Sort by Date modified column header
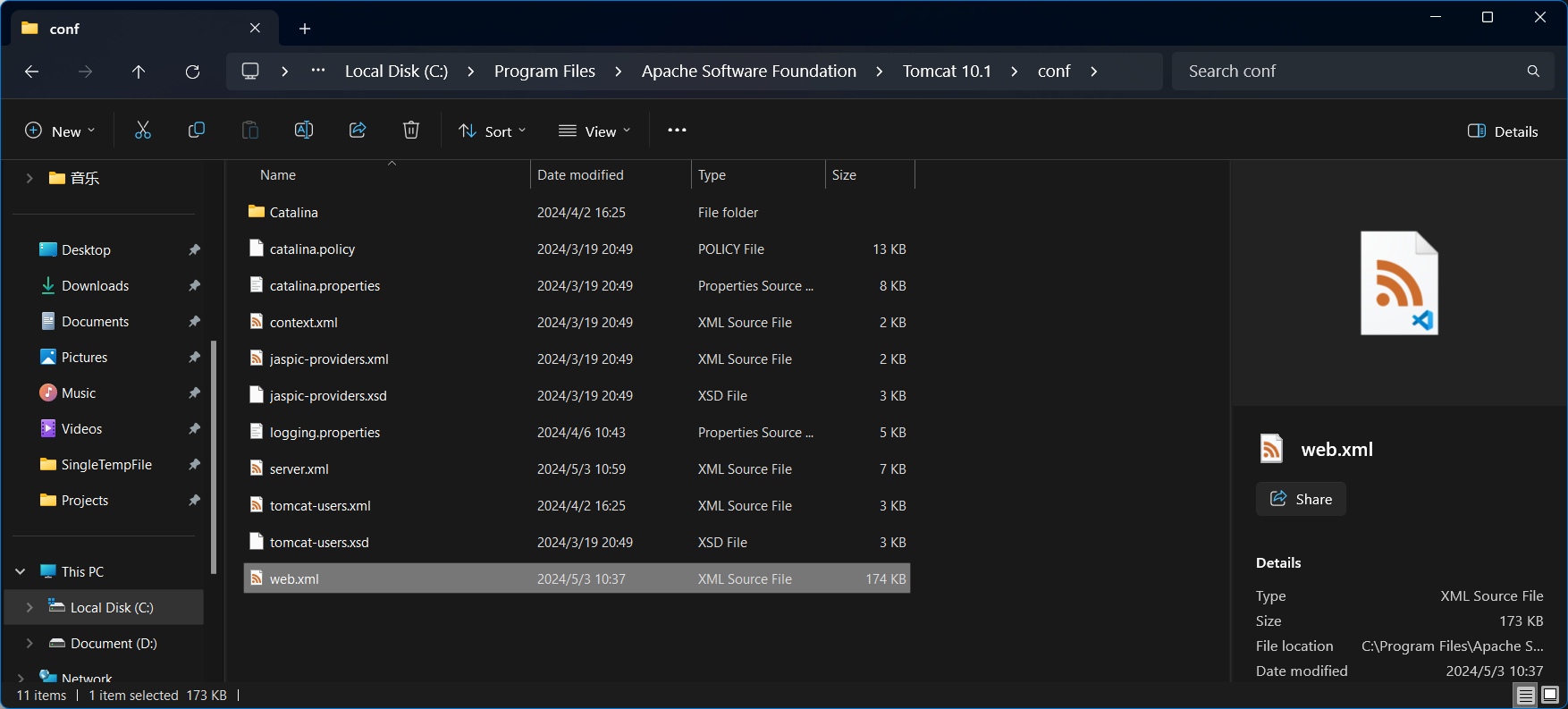 (611, 175)
